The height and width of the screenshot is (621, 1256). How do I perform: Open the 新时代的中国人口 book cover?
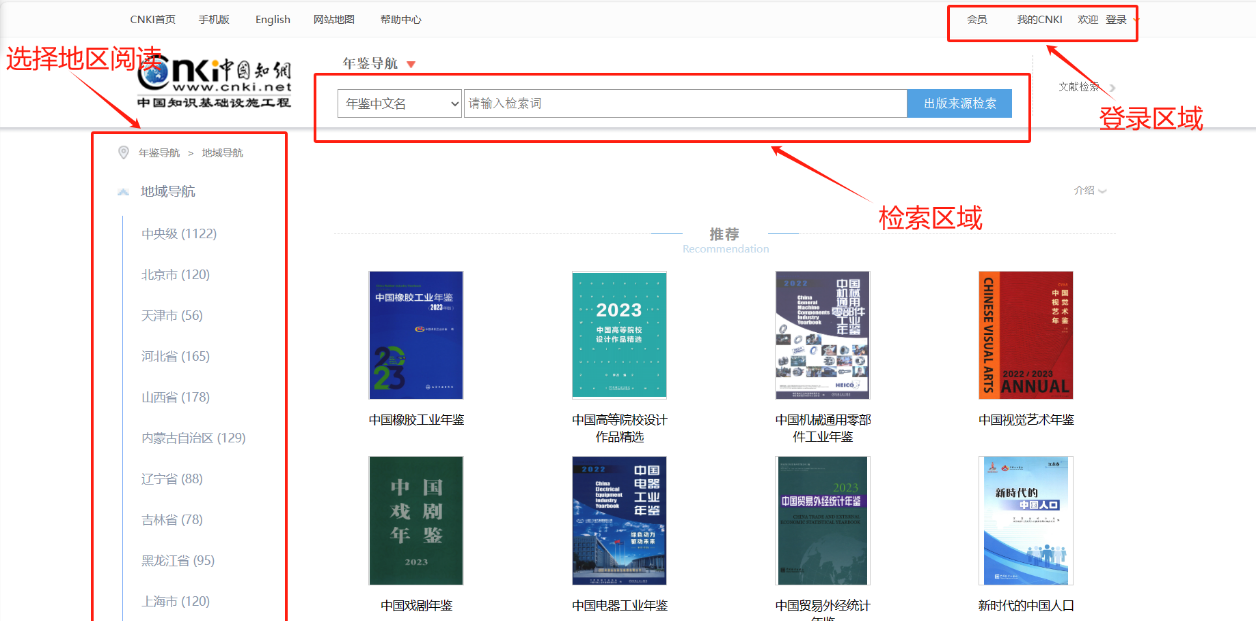(x=1026, y=521)
